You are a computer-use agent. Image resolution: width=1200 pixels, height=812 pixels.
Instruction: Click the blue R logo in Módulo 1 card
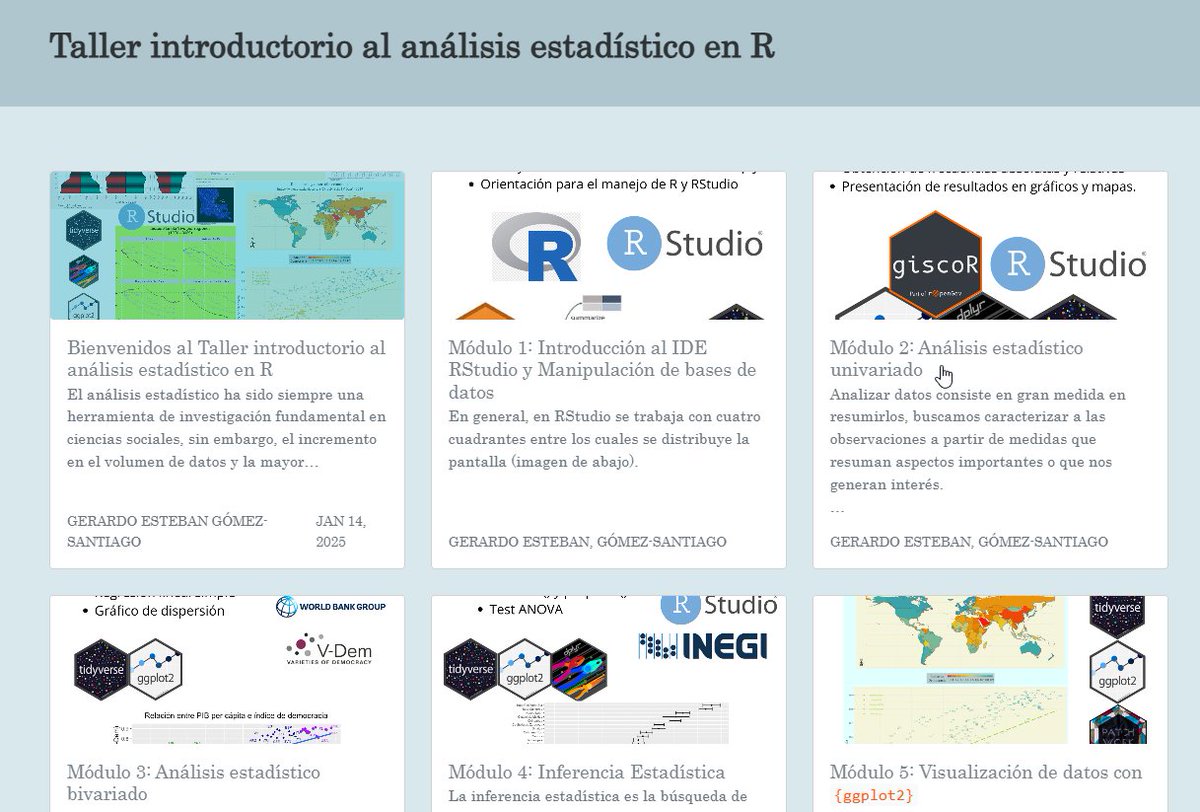pos(539,246)
